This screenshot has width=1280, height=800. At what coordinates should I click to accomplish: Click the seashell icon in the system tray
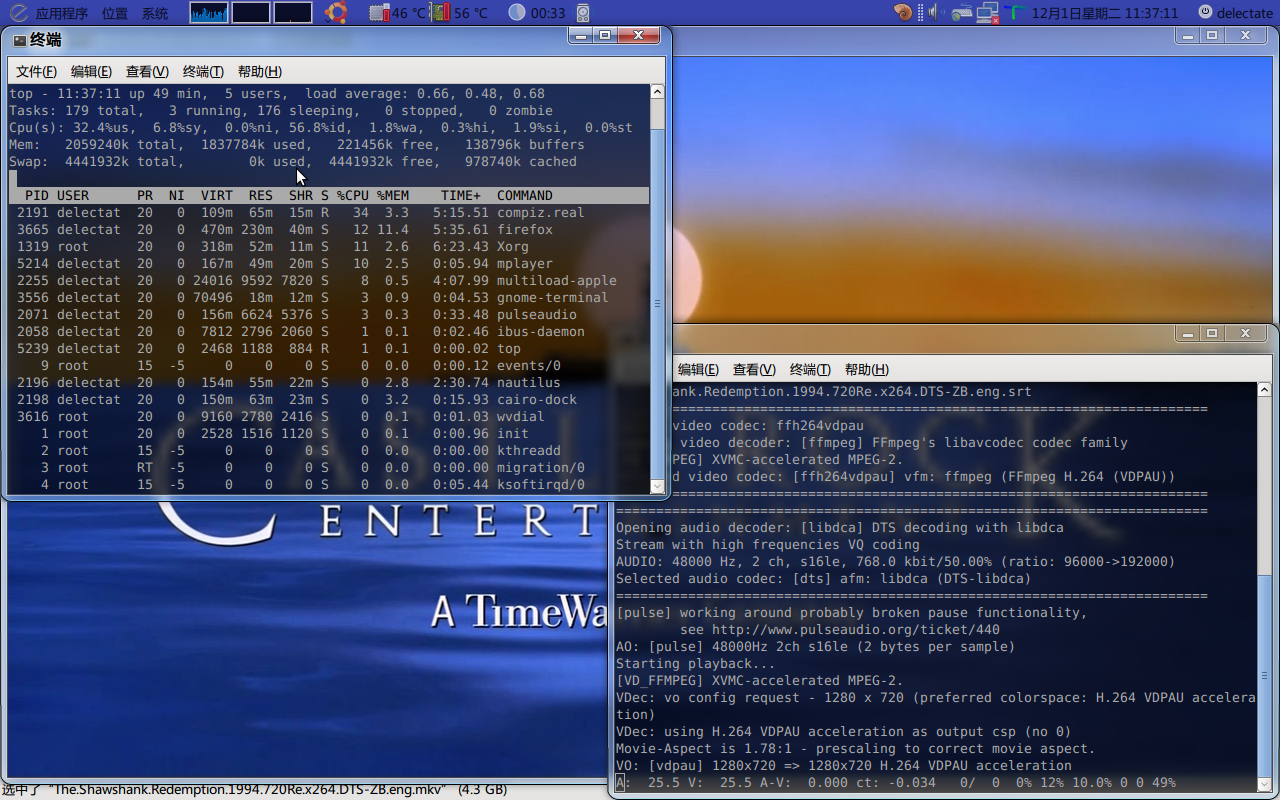click(x=904, y=13)
